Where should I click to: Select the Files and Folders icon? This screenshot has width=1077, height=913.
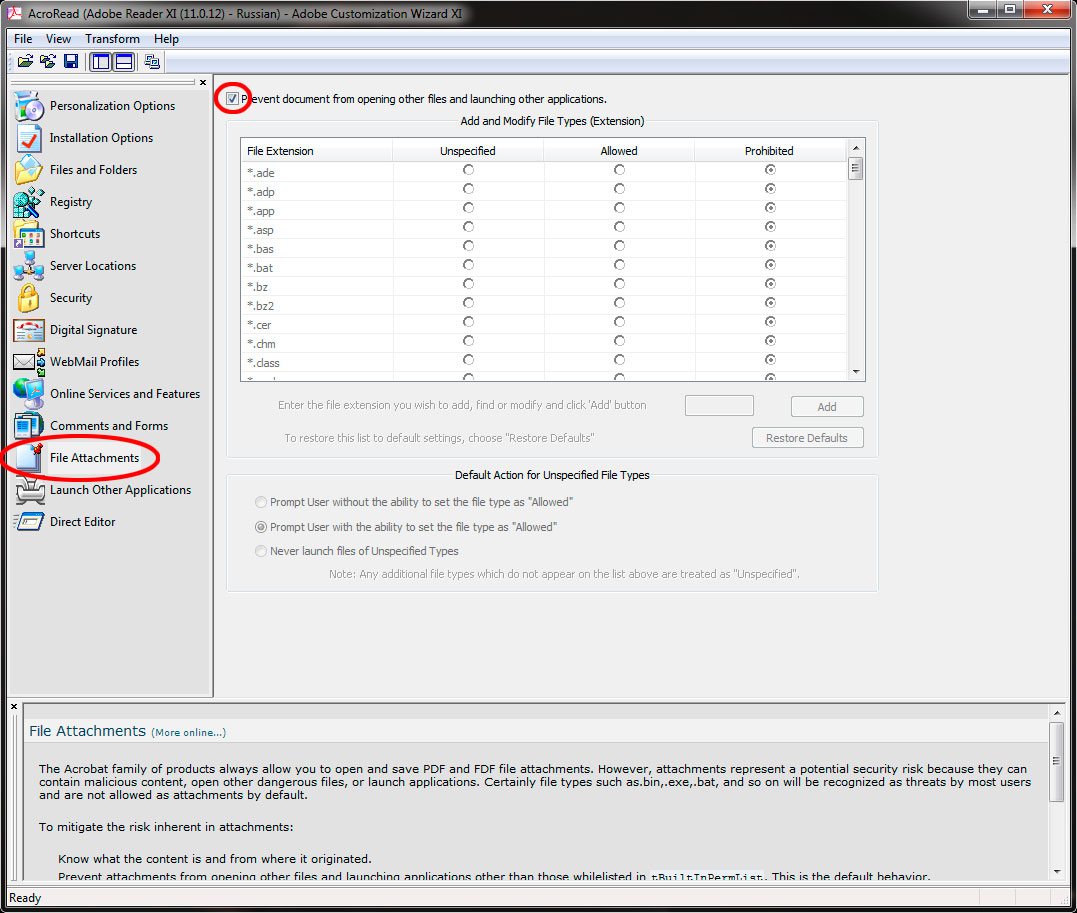[29, 170]
